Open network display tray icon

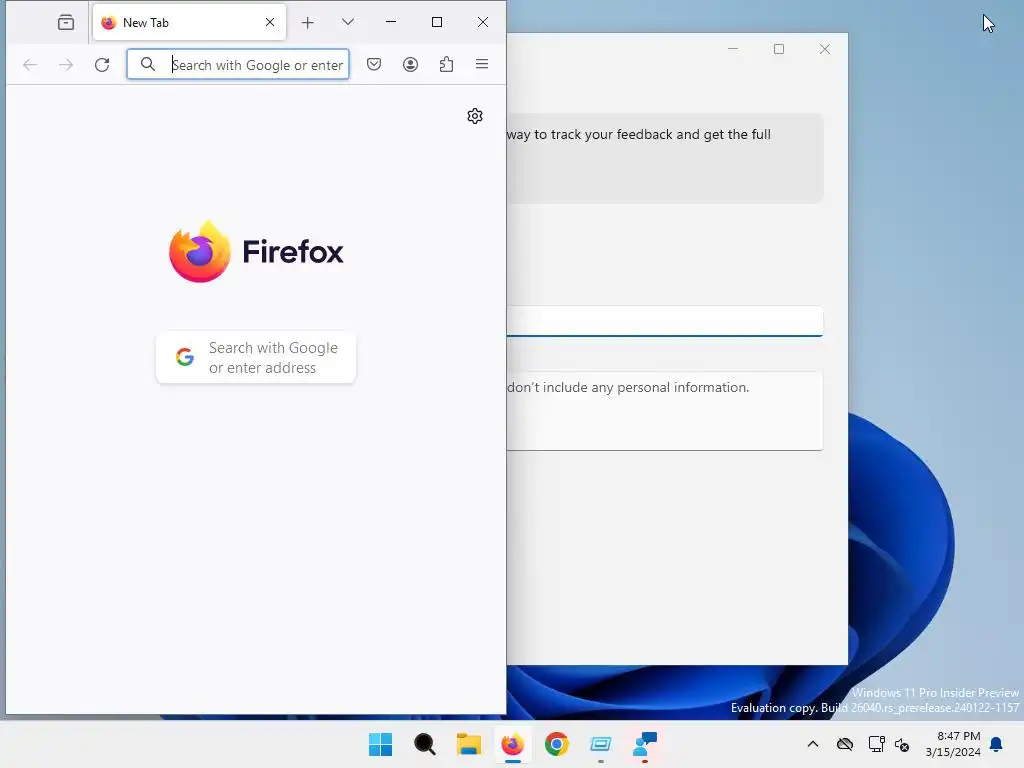pos(876,744)
